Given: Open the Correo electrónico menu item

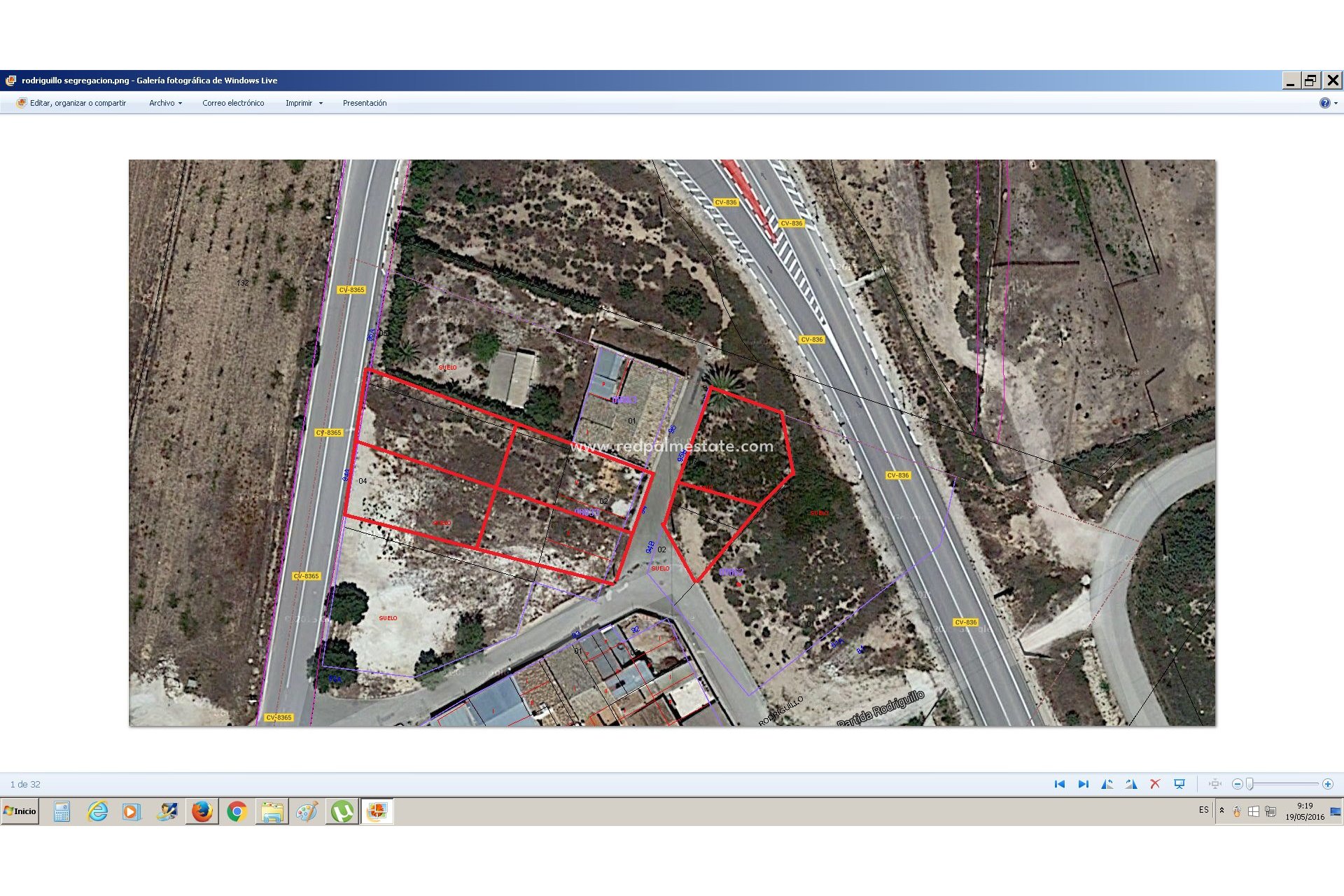Looking at the screenshot, I should click(x=233, y=103).
